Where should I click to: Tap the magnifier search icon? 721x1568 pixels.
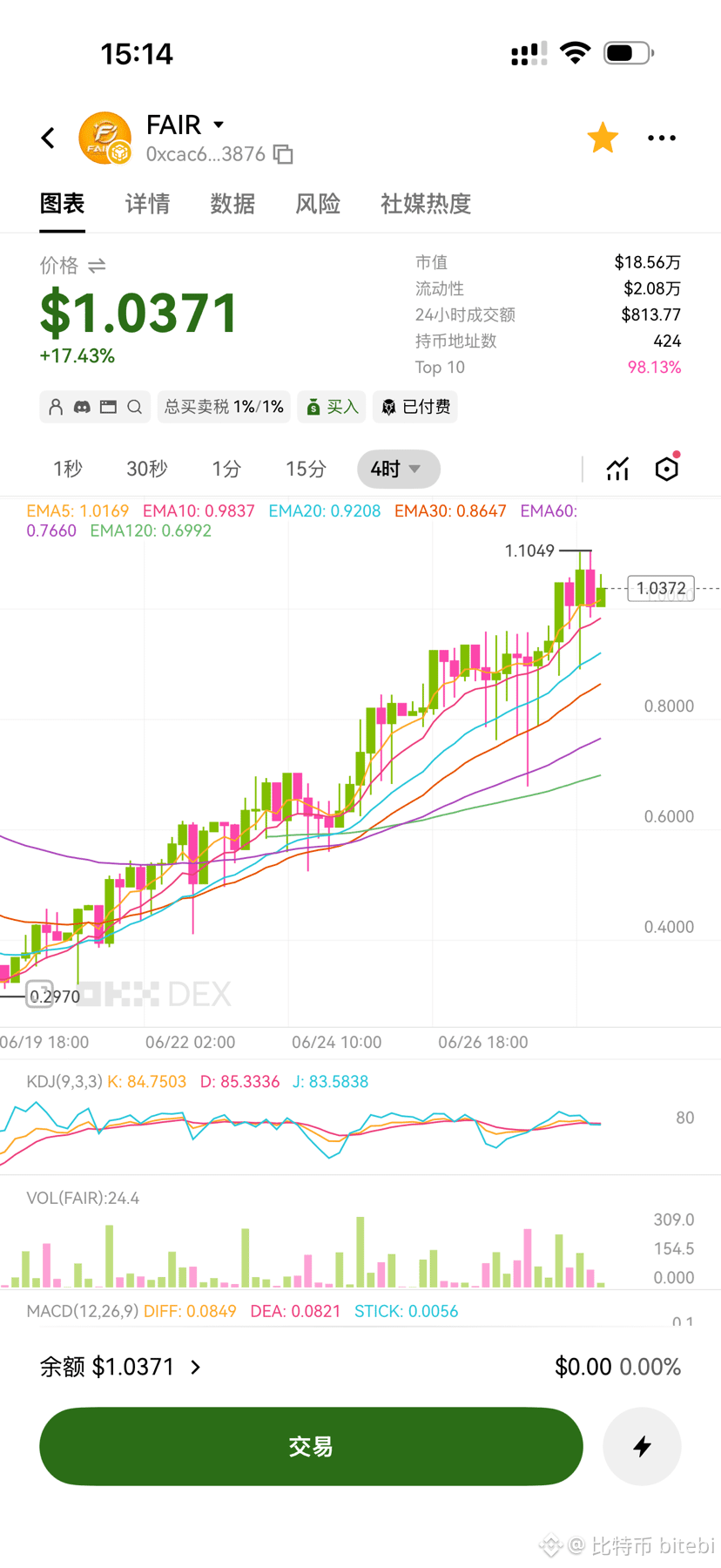[134, 407]
